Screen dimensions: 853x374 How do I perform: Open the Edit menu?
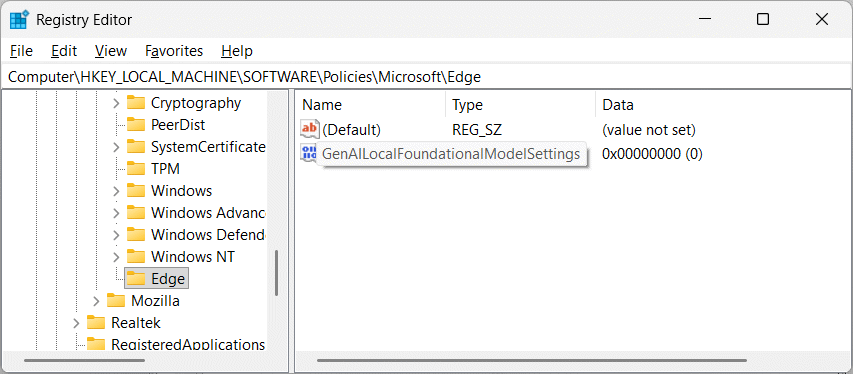(x=64, y=51)
